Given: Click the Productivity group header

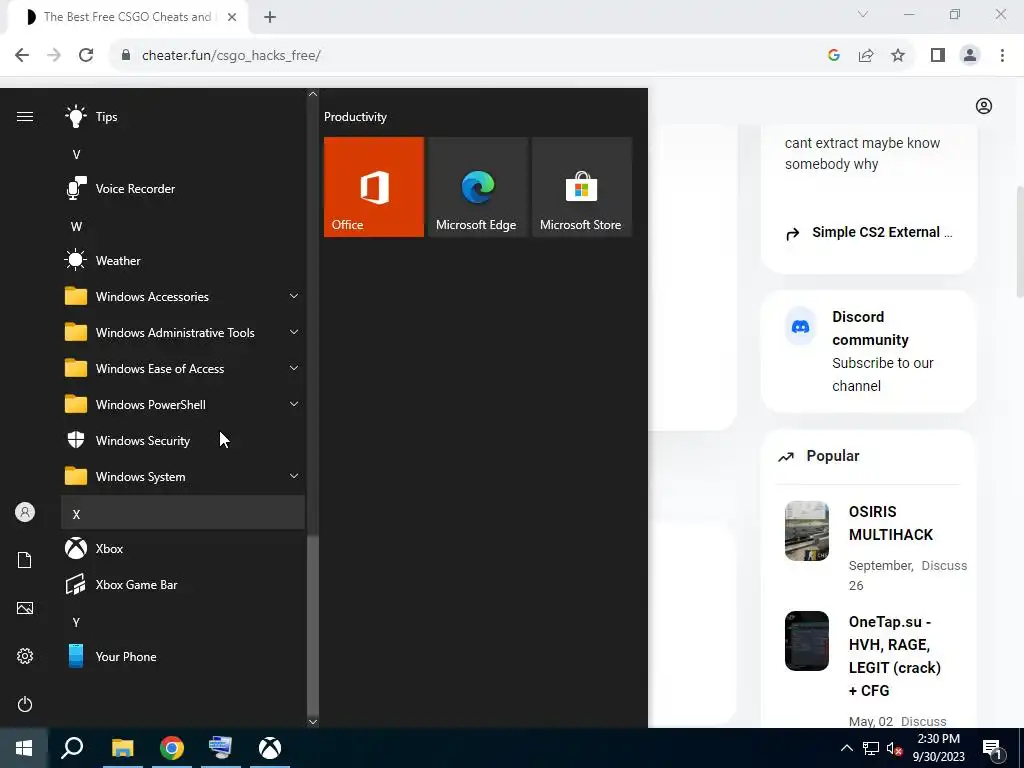Looking at the screenshot, I should [x=355, y=117].
